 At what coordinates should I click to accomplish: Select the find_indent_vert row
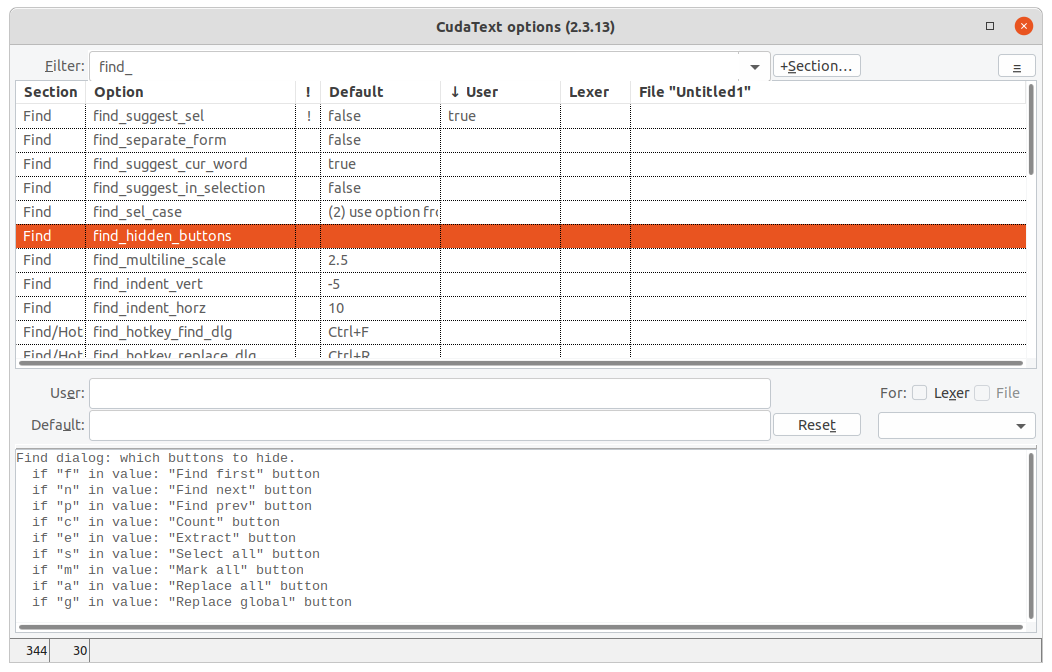521,284
